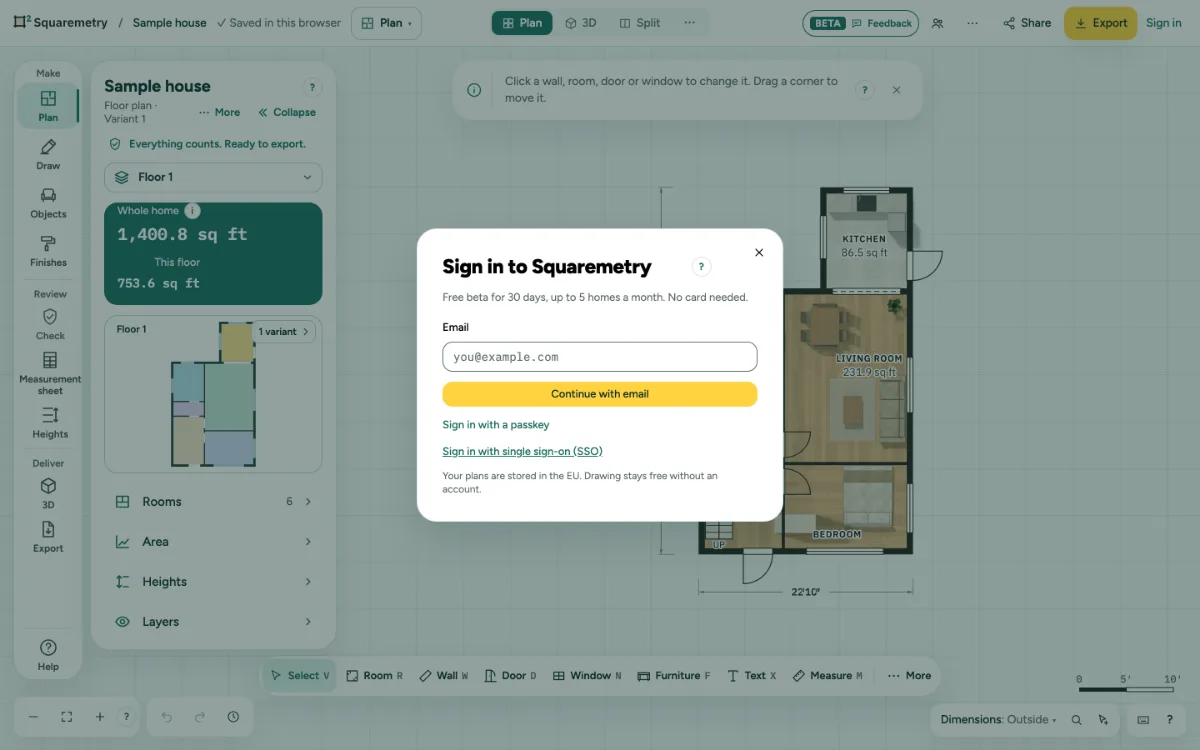1200x750 pixels.
Task: Open Help at the sidebar bottom
Action: point(48,655)
